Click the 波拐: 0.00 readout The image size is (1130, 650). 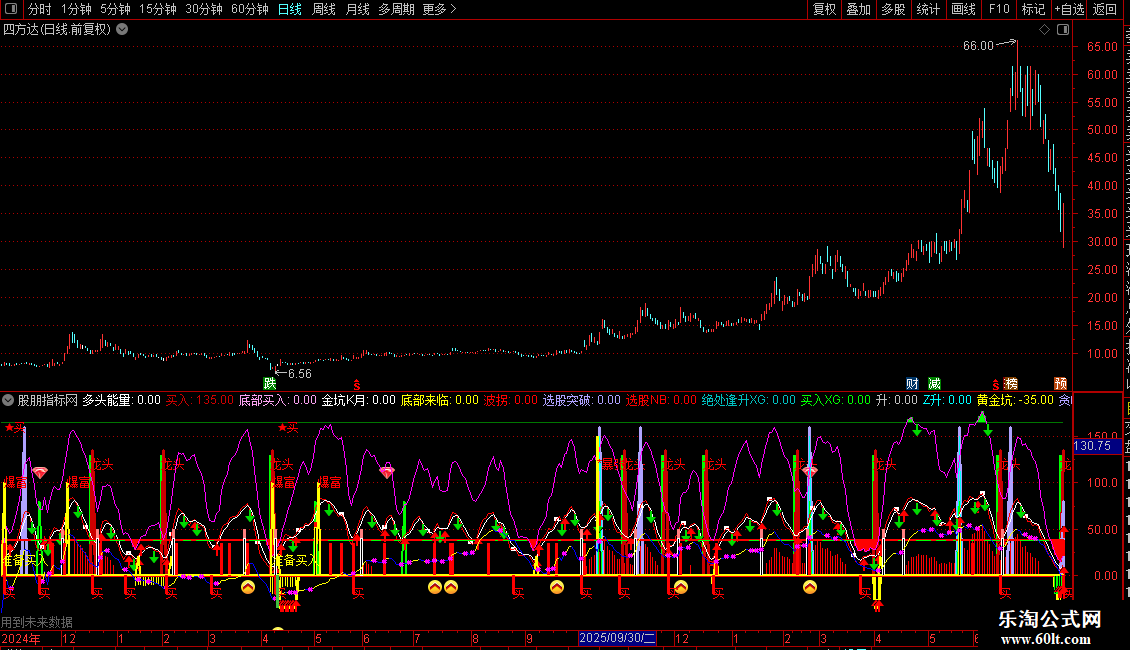(510, 400)
